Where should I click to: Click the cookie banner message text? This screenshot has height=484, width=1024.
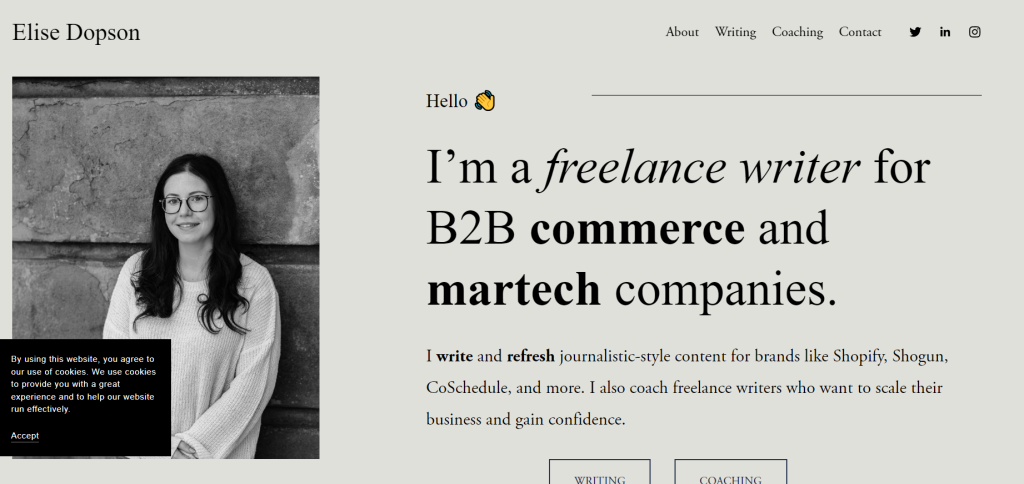tap(83, 383)
